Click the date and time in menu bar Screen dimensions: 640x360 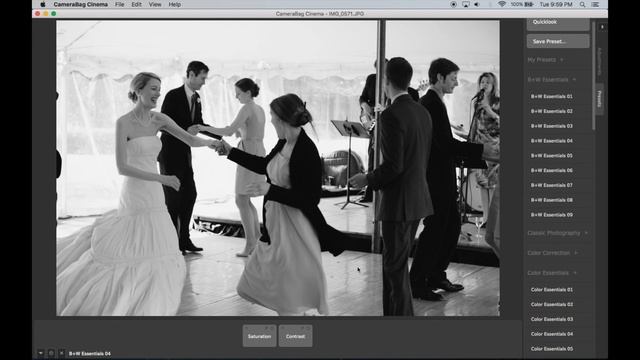[556, 4]
